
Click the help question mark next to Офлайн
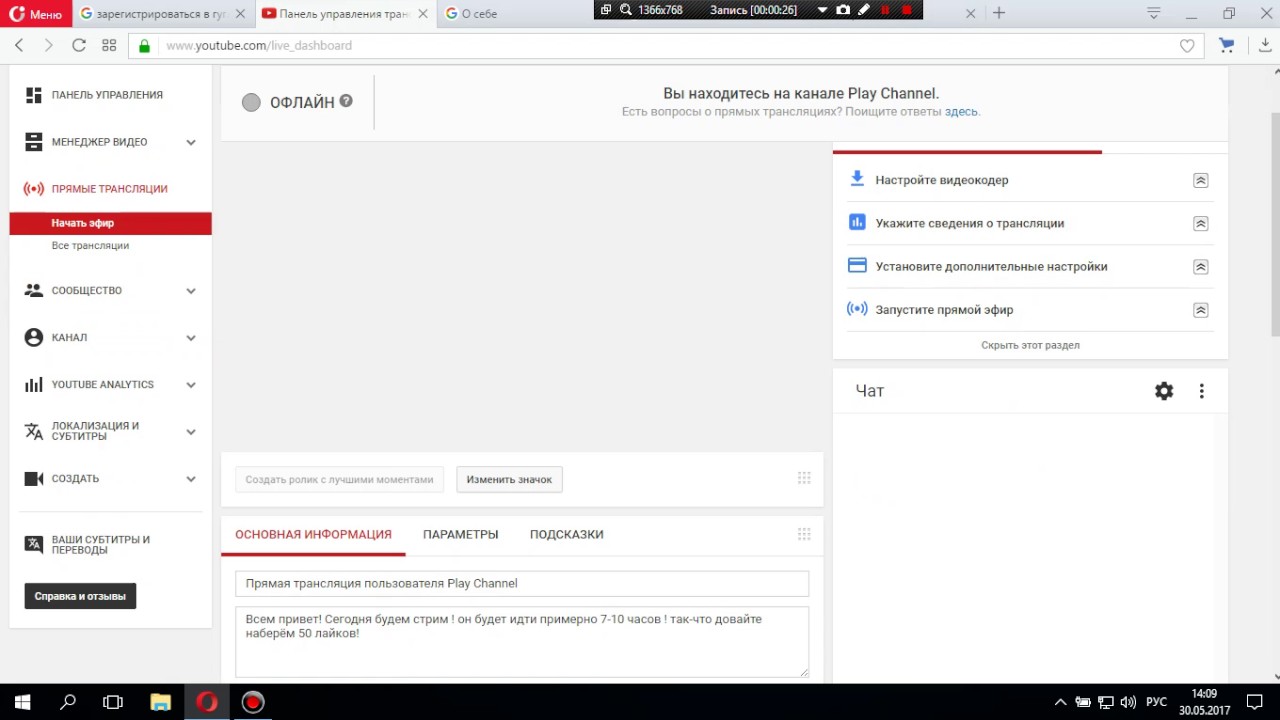346,101
